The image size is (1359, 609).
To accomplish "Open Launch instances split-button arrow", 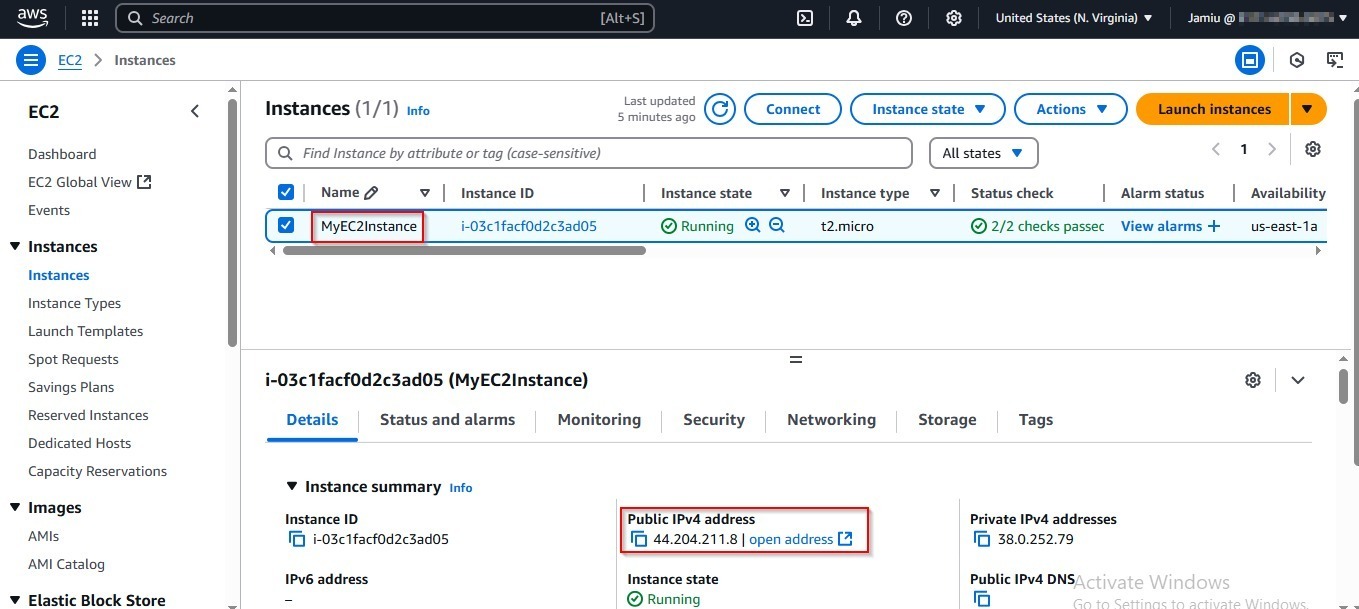I will coord(1308,109).
